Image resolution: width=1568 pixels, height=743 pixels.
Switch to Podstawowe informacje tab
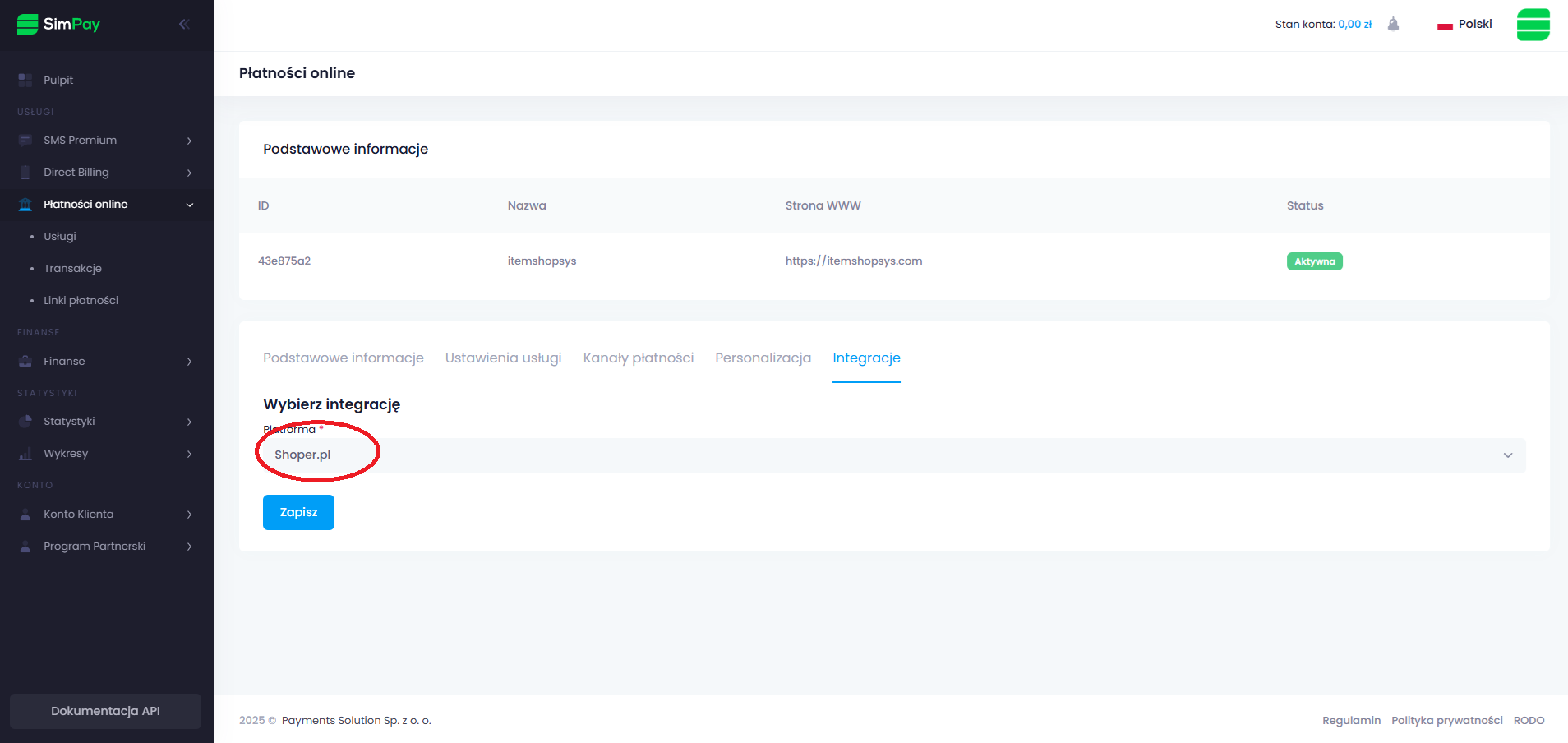pyautogui.click(x=344, y=358)
